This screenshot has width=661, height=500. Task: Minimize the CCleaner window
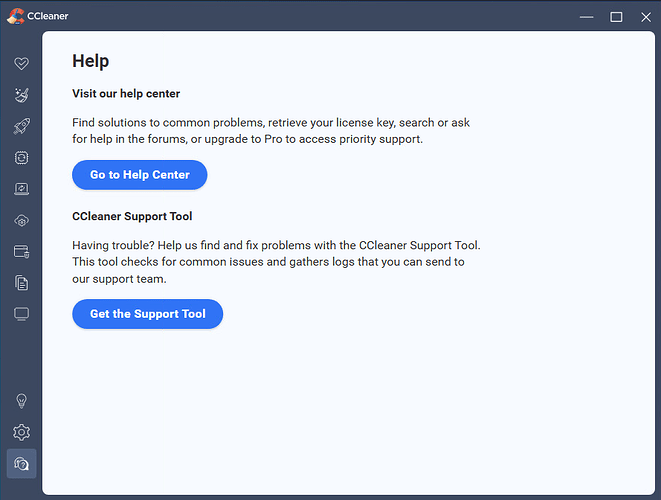point(585,16)
